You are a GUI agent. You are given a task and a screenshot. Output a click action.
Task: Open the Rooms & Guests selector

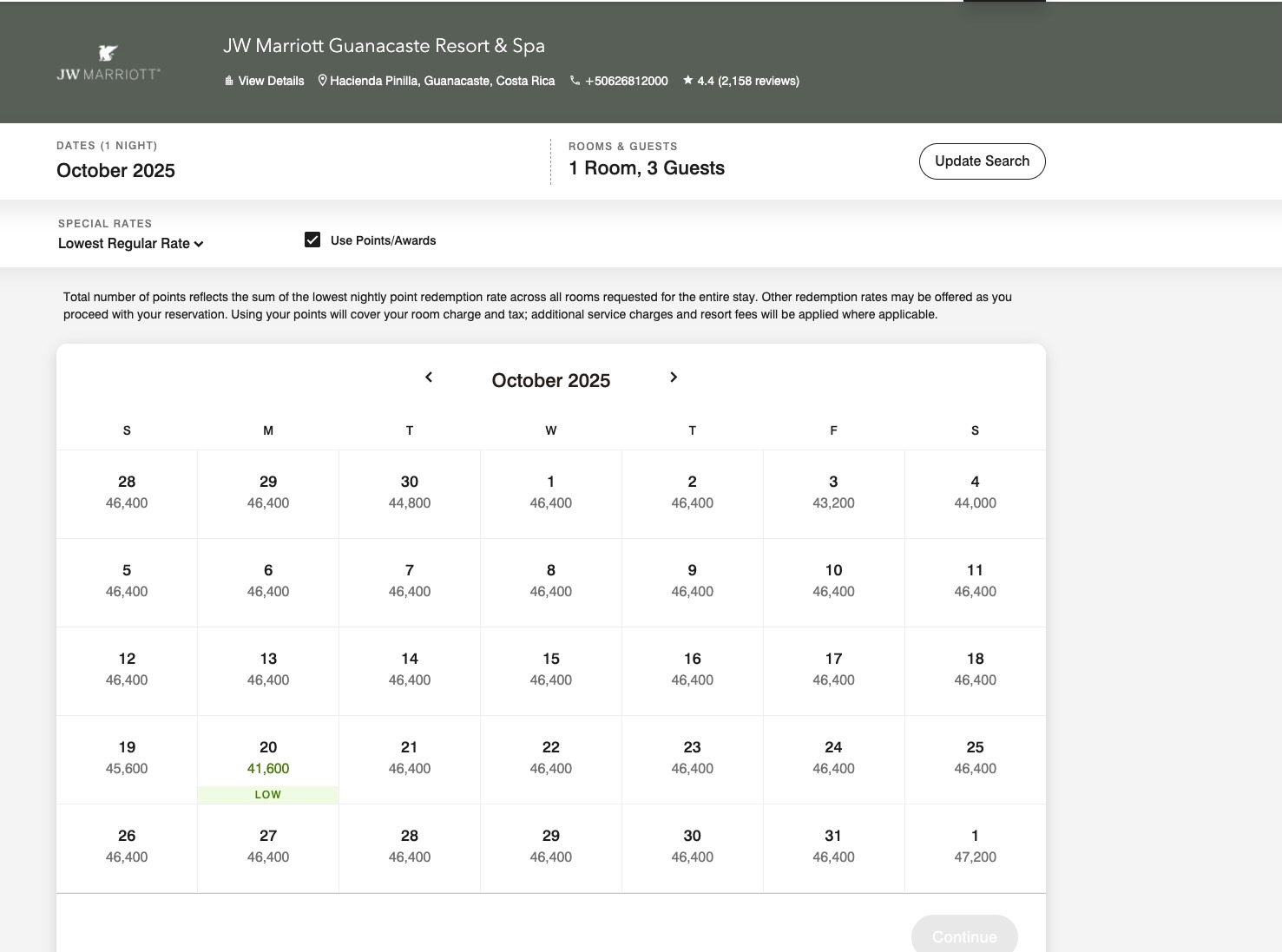(647, 168)
